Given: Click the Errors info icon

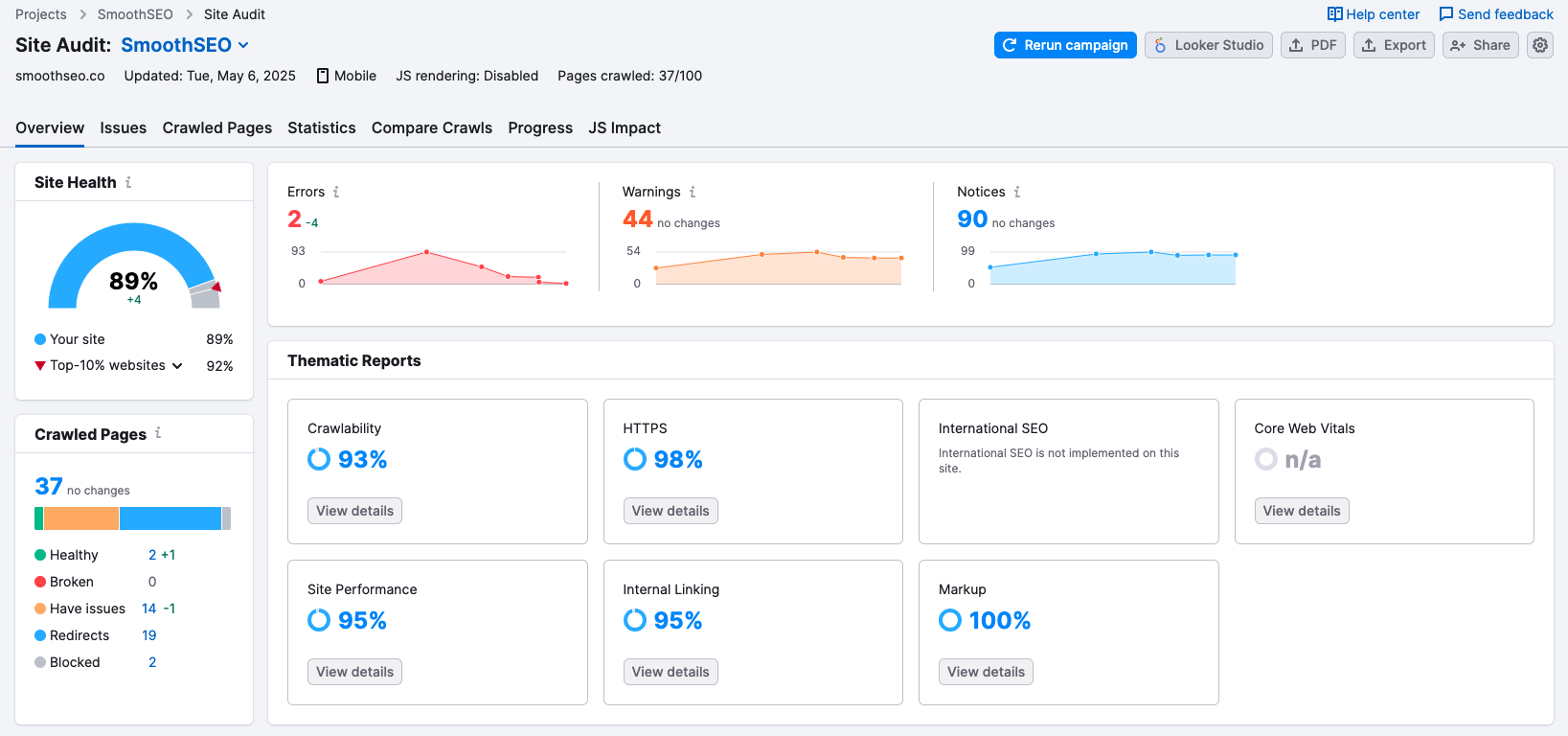Looking at the screenshot, I should [x=336, y=192].
